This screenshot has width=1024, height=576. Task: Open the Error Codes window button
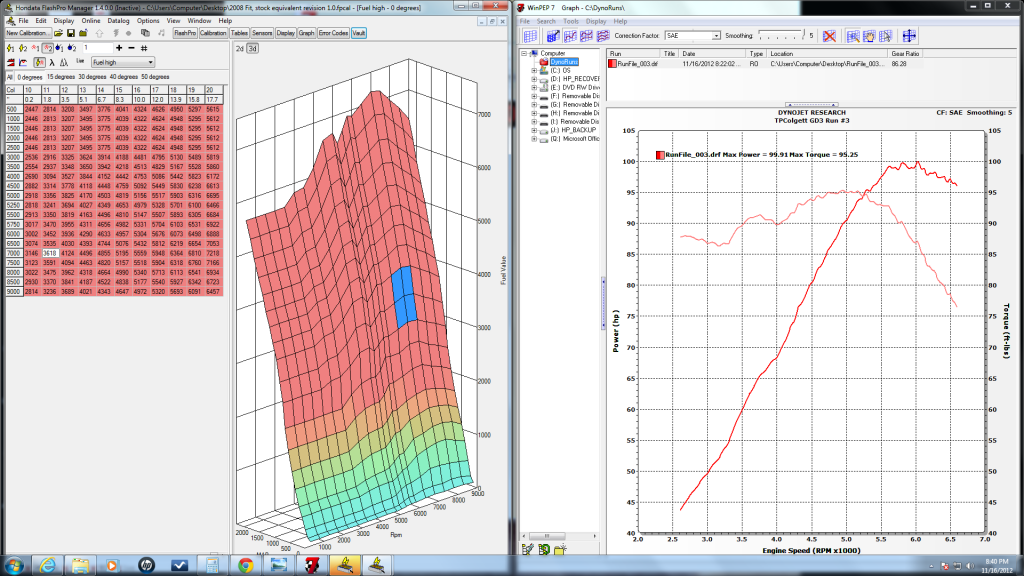pos(333,33)
